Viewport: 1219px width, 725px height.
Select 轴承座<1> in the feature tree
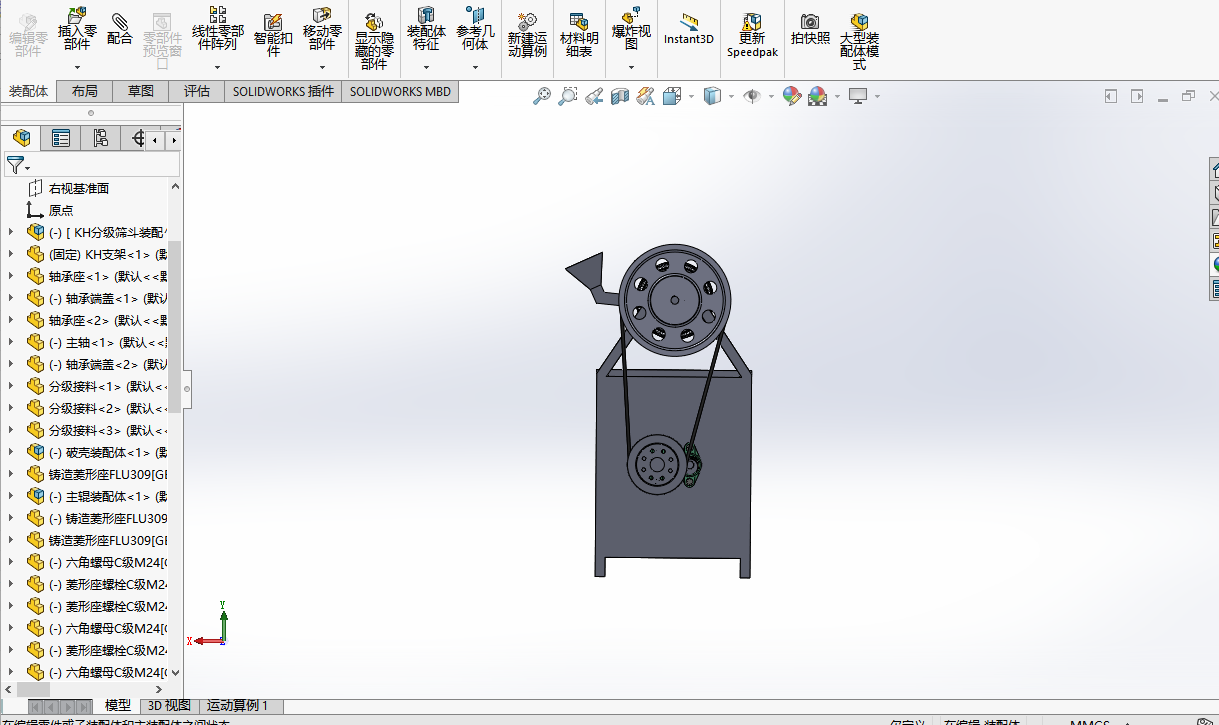point(109,276)
